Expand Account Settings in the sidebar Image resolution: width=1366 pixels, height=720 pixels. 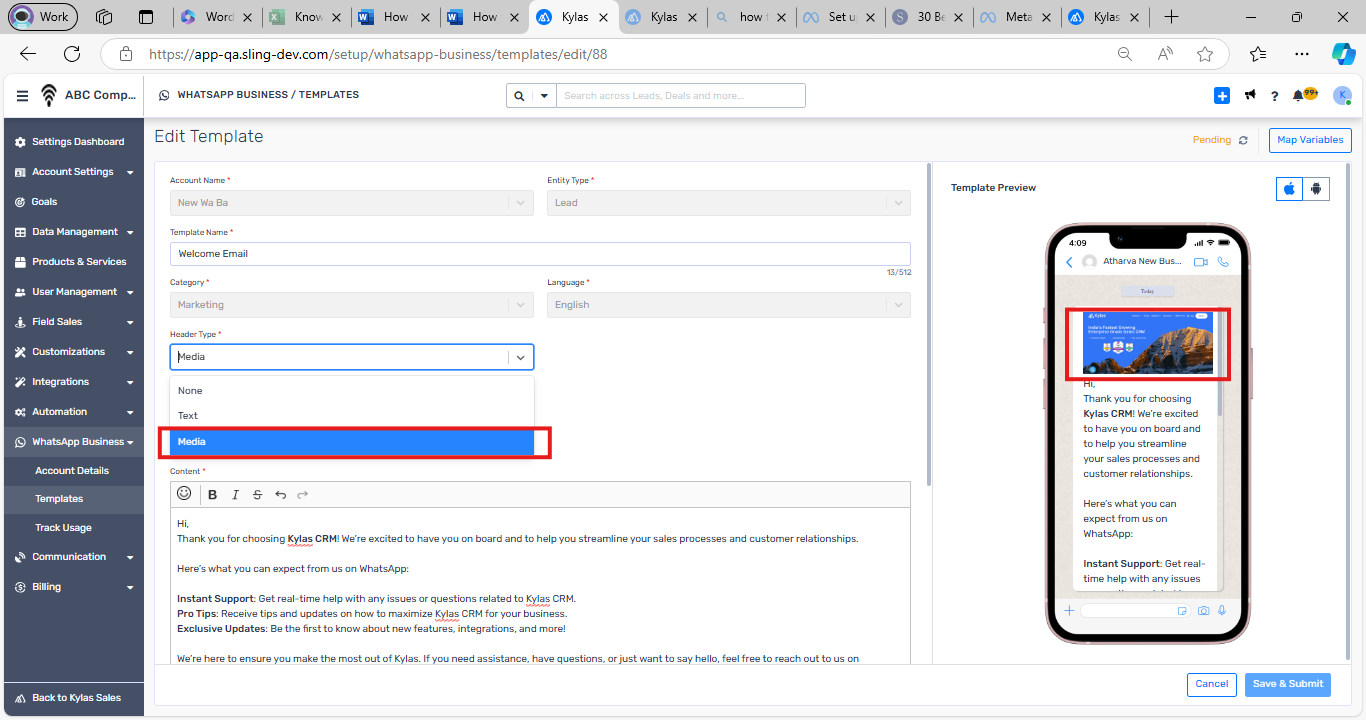point(73,172)
